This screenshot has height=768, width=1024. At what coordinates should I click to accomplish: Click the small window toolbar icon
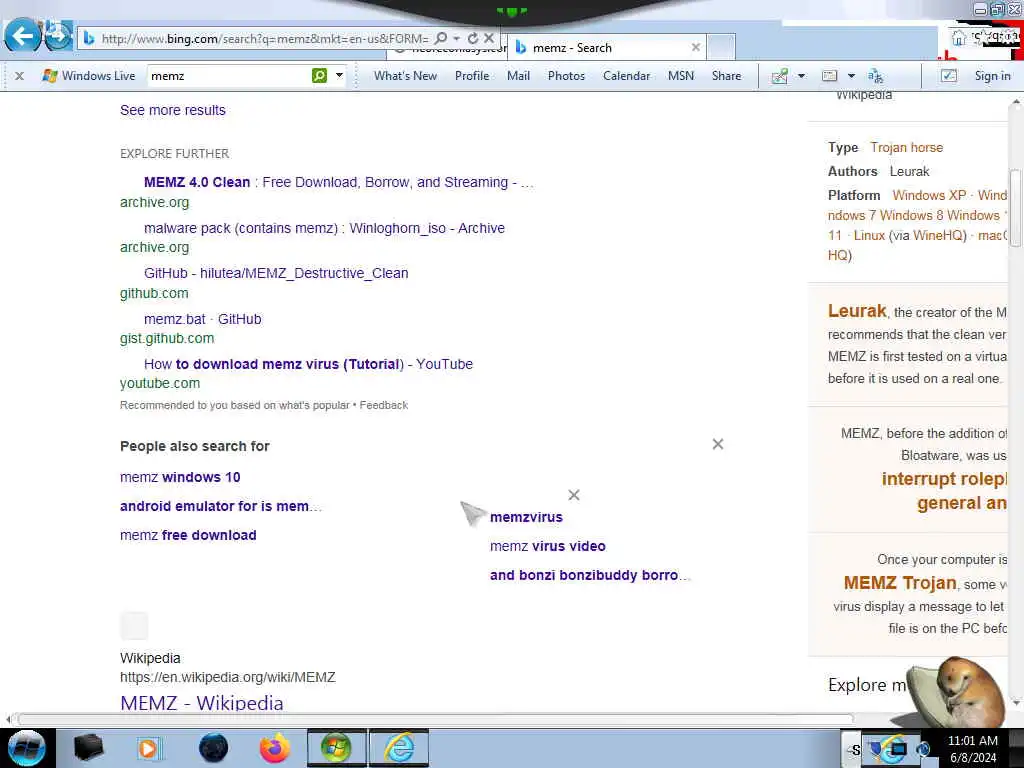tap(829, 76)
